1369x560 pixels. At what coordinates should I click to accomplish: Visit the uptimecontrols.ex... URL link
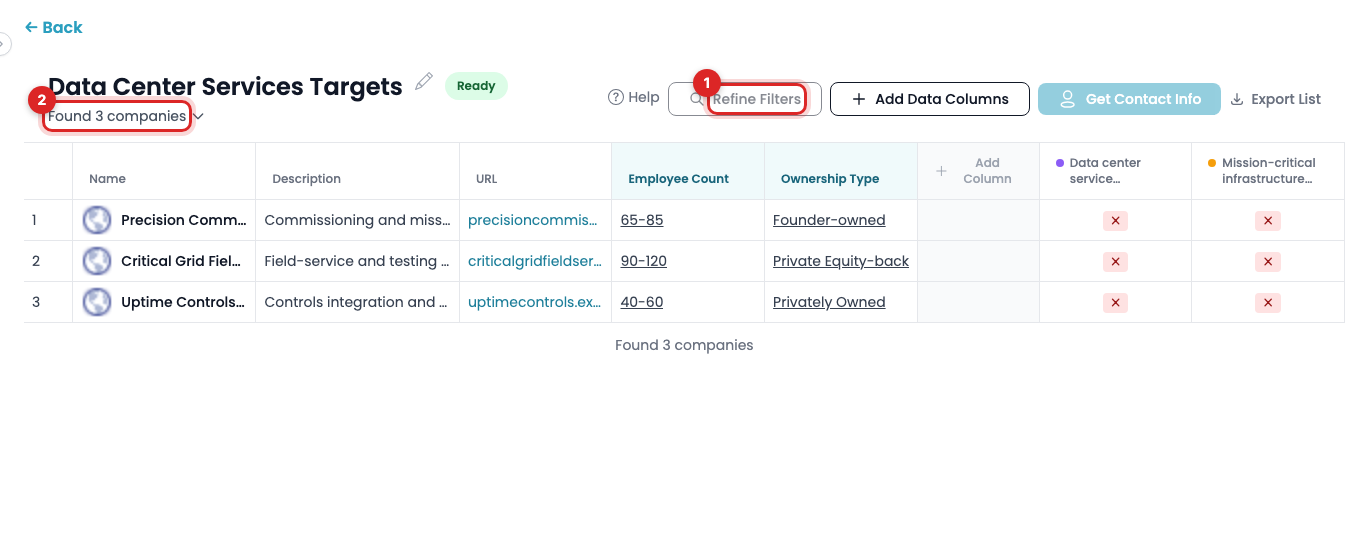pyautogui.click(x=535, y=302)
